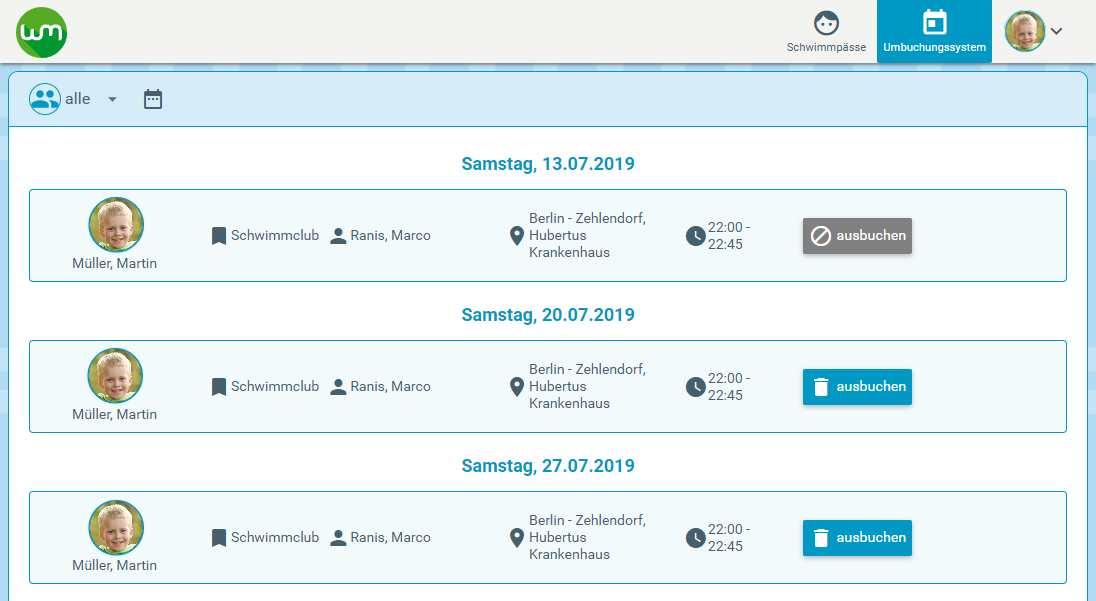Image resolution: width=1096 pixels, height=601 pixels.
Task: Click clock icon in 20.07.2019 entry
Action: pyautogui.click(x=695, y=387)
